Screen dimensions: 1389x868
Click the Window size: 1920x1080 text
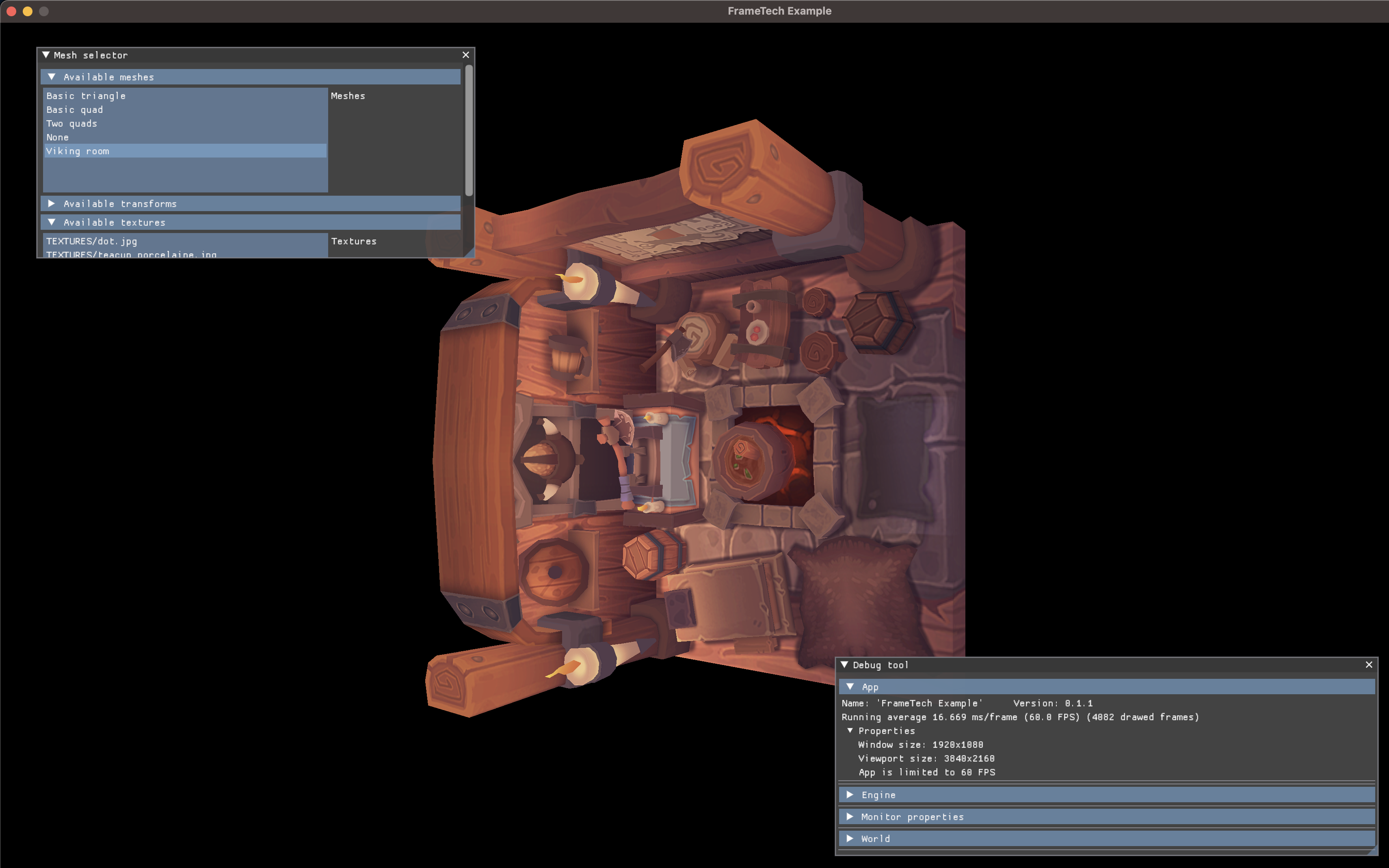[920, 745]
